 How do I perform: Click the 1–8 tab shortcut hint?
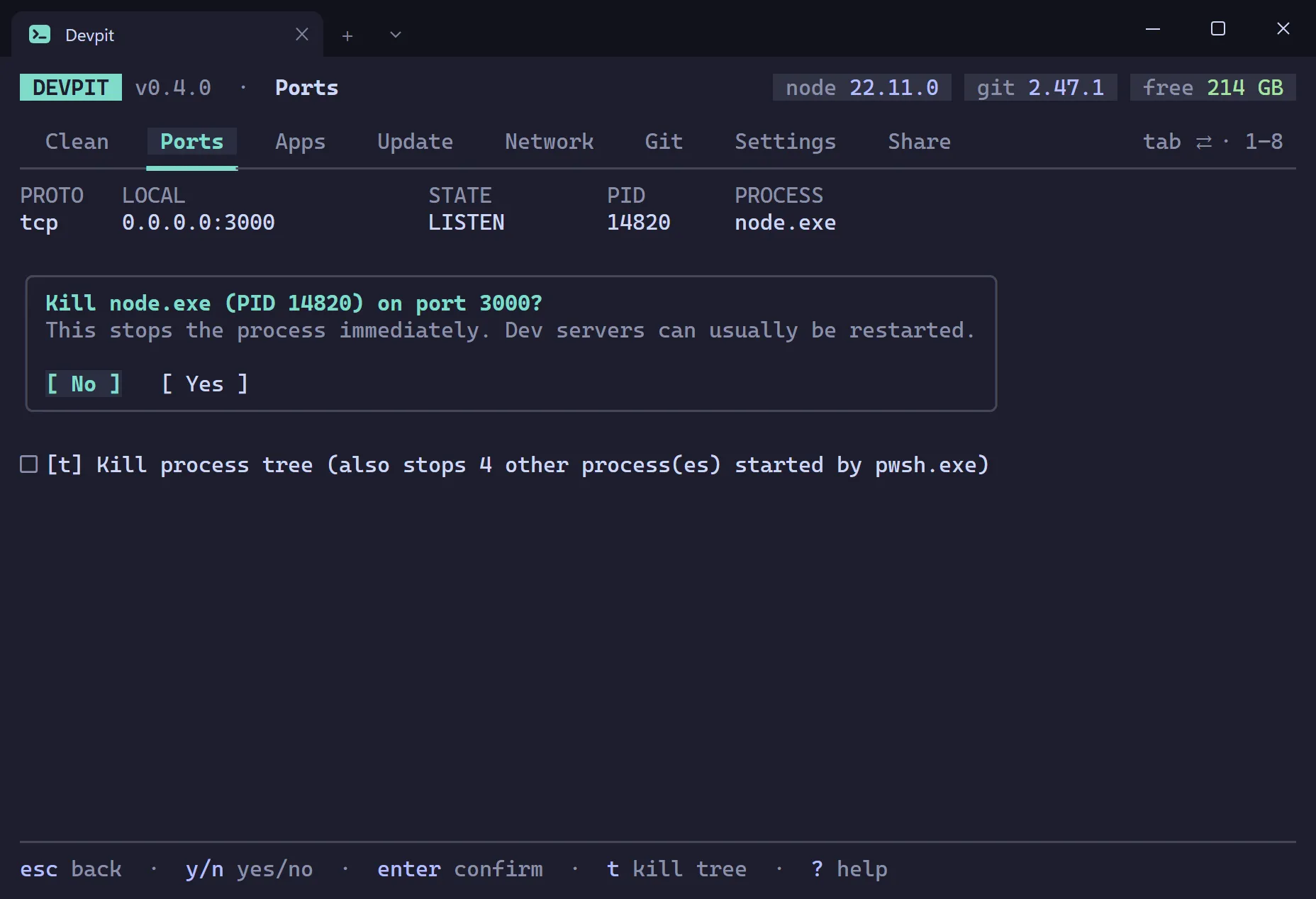point(1264,142)
